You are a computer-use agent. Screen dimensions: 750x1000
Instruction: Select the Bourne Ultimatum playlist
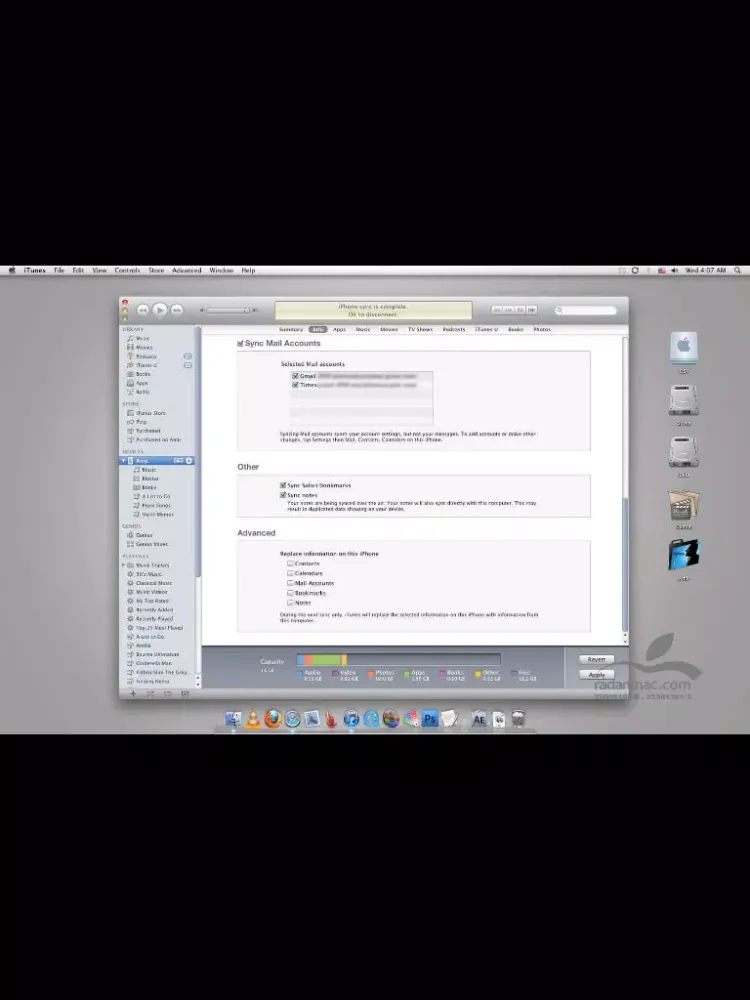(153, 654)
